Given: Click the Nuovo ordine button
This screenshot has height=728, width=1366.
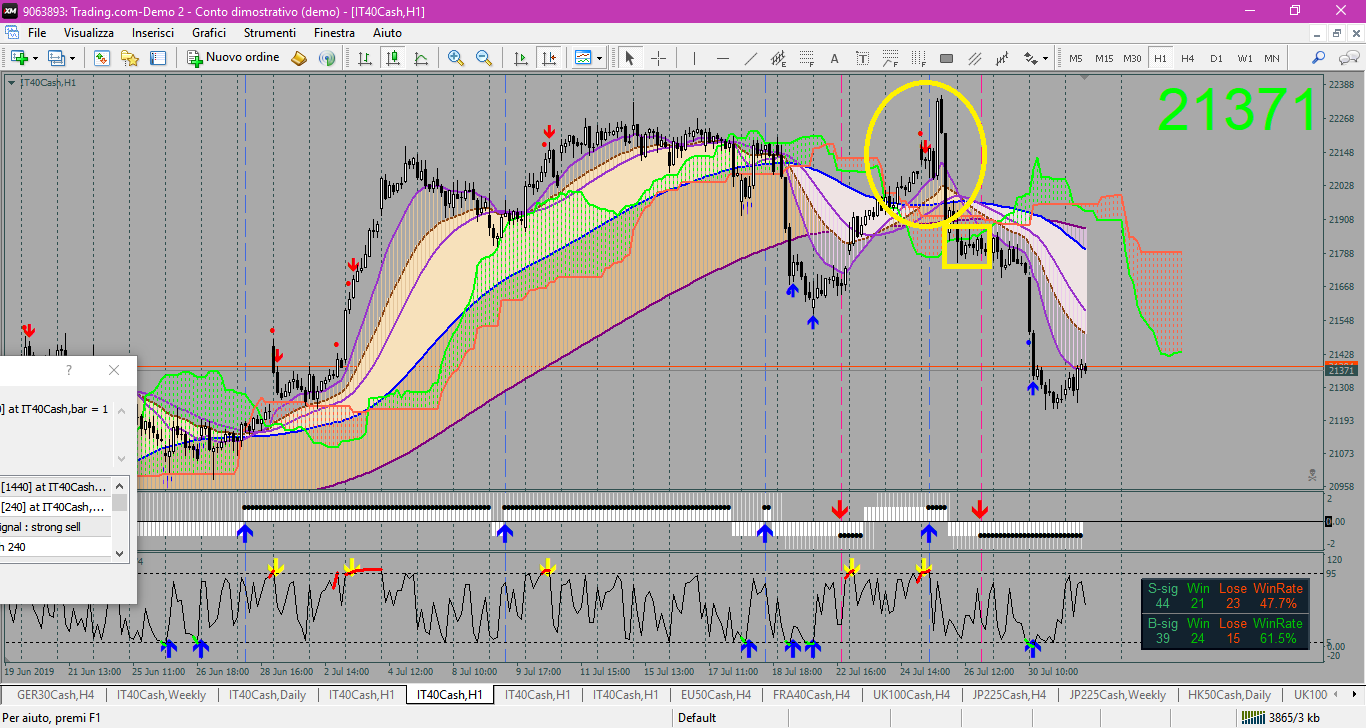Looking at the screenshot, I should [x=234, y=58].
